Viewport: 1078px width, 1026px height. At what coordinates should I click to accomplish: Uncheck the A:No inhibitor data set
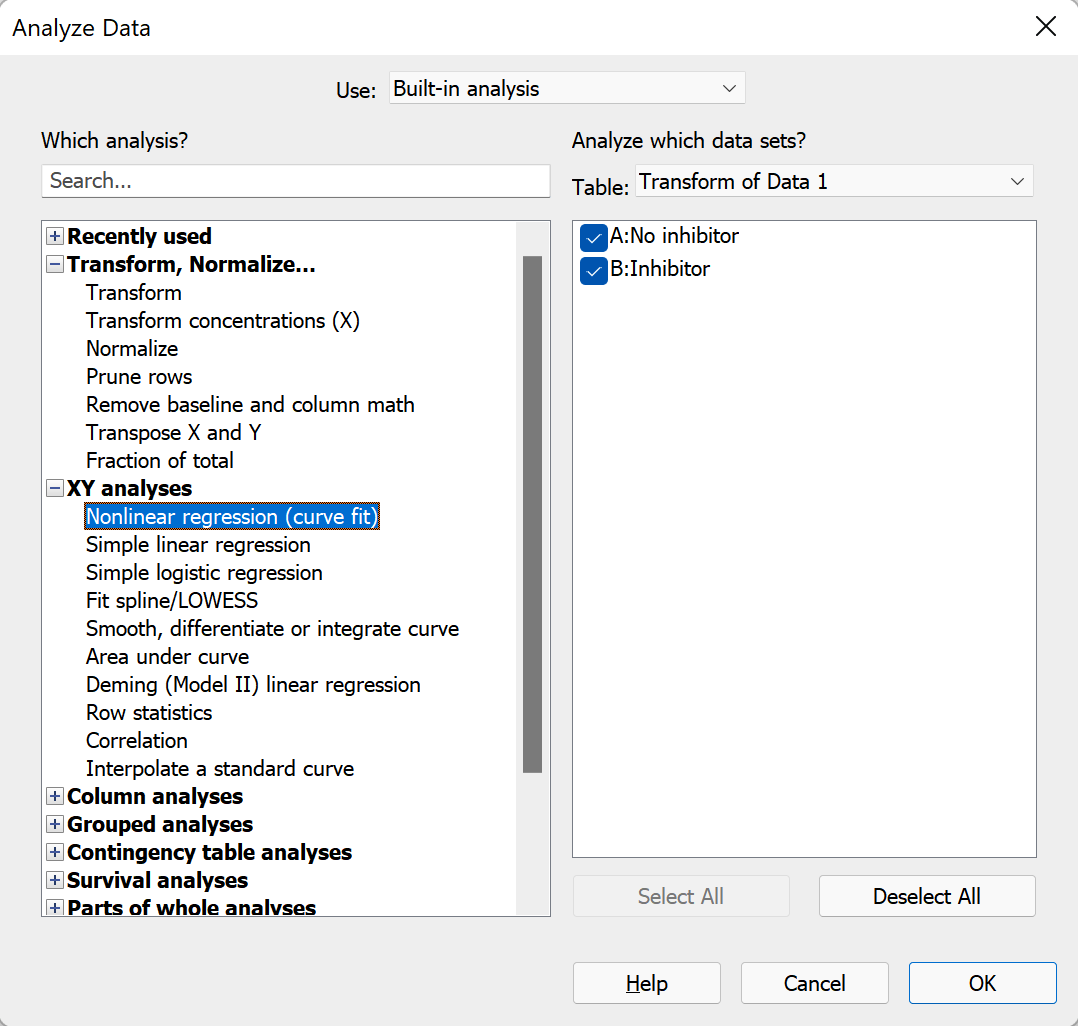click(x=593, y=238)
